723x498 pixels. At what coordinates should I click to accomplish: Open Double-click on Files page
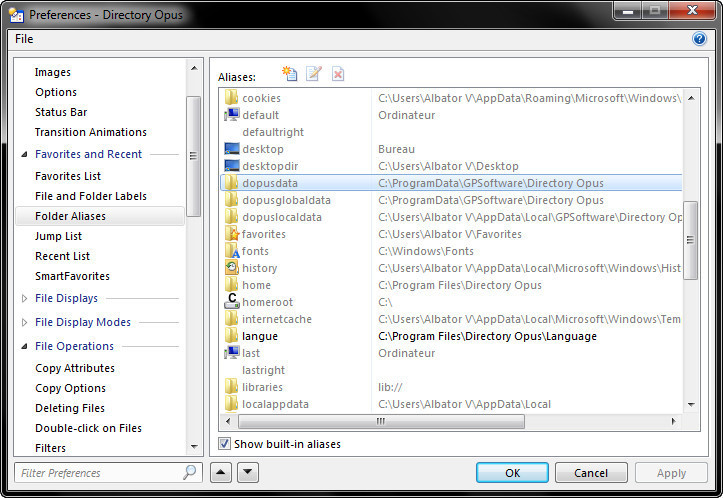pyautogui.click(x=89, y=428)
